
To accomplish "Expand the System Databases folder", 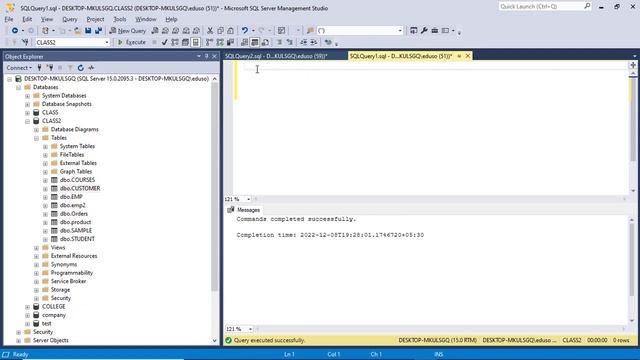I will point(27,96).
